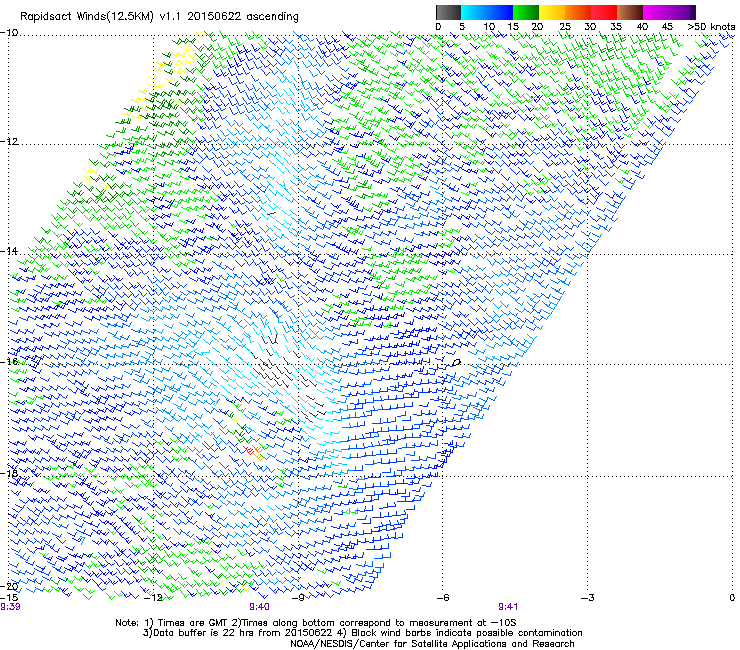Click the -18 latitude axis label
The image size is (740, 650).
tap(9, 473)
